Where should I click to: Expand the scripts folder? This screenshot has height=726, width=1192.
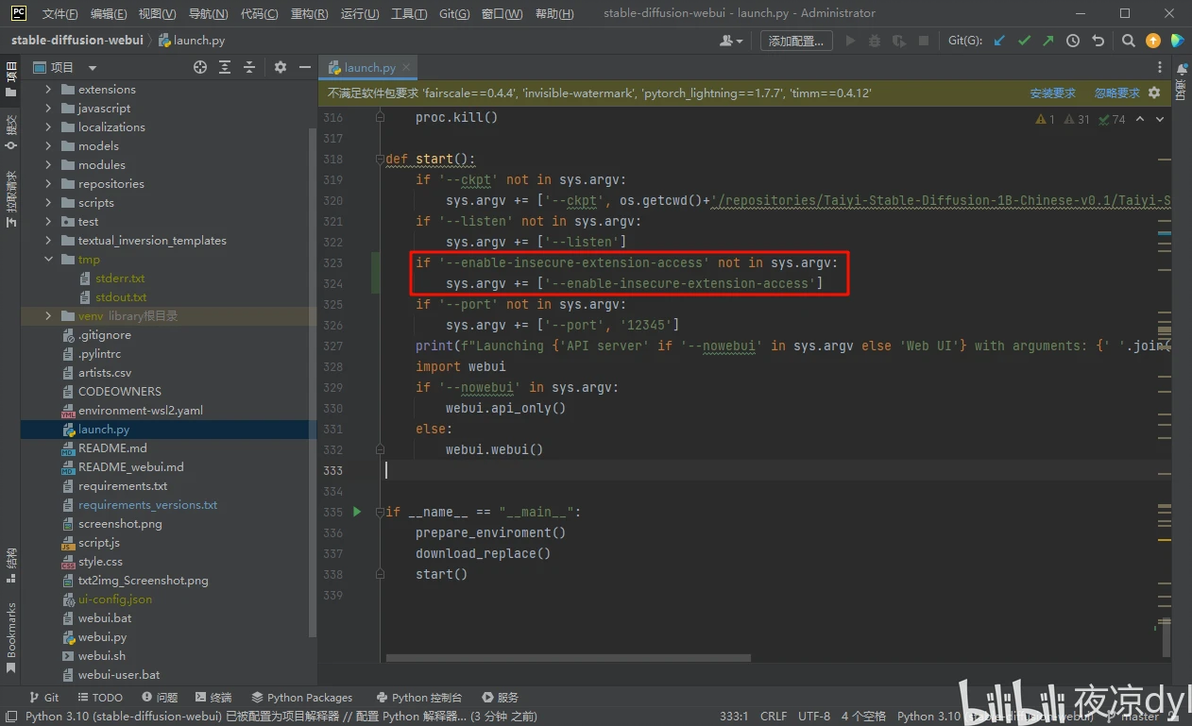pyautogui.click(x=49, y=203)
